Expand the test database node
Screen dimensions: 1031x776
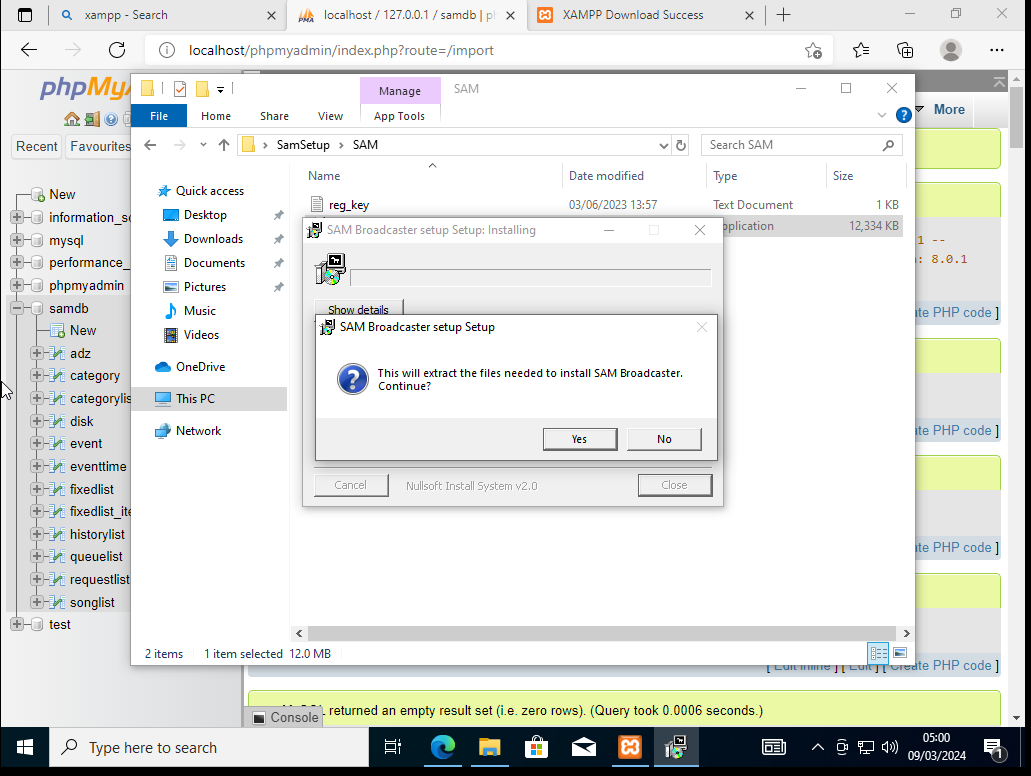(17, 624)
